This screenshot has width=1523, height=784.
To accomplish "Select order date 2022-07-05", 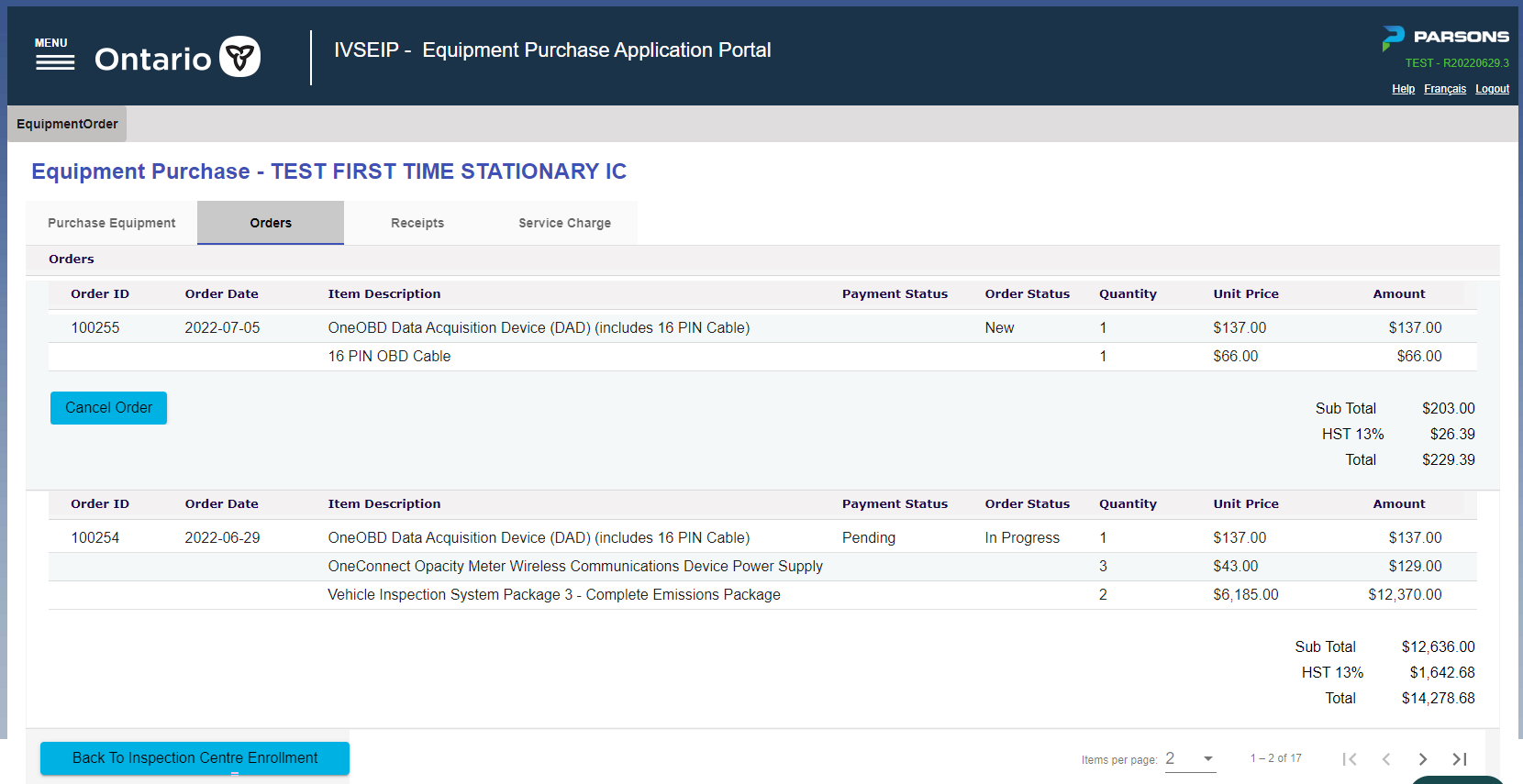I will point(222,327).
